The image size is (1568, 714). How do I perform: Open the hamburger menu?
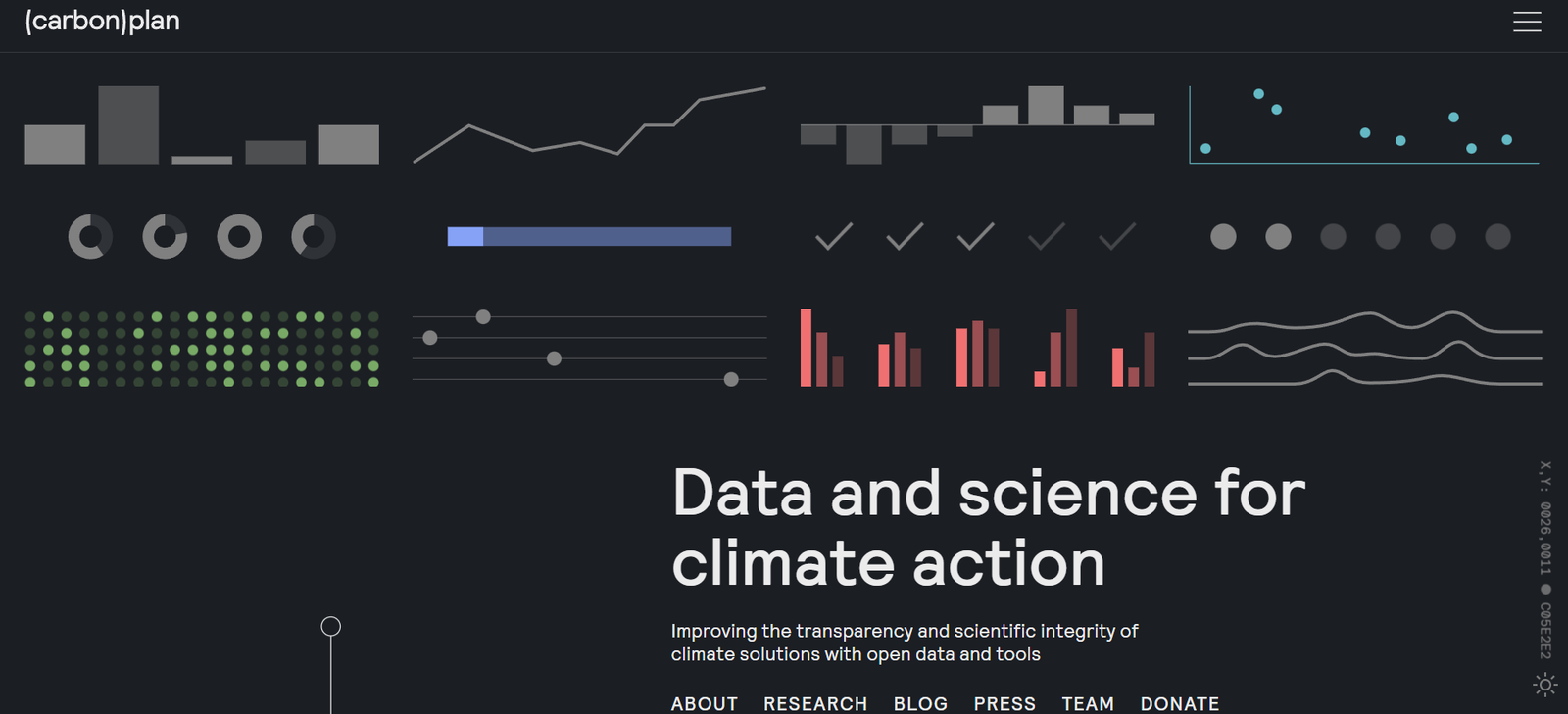1526,22
